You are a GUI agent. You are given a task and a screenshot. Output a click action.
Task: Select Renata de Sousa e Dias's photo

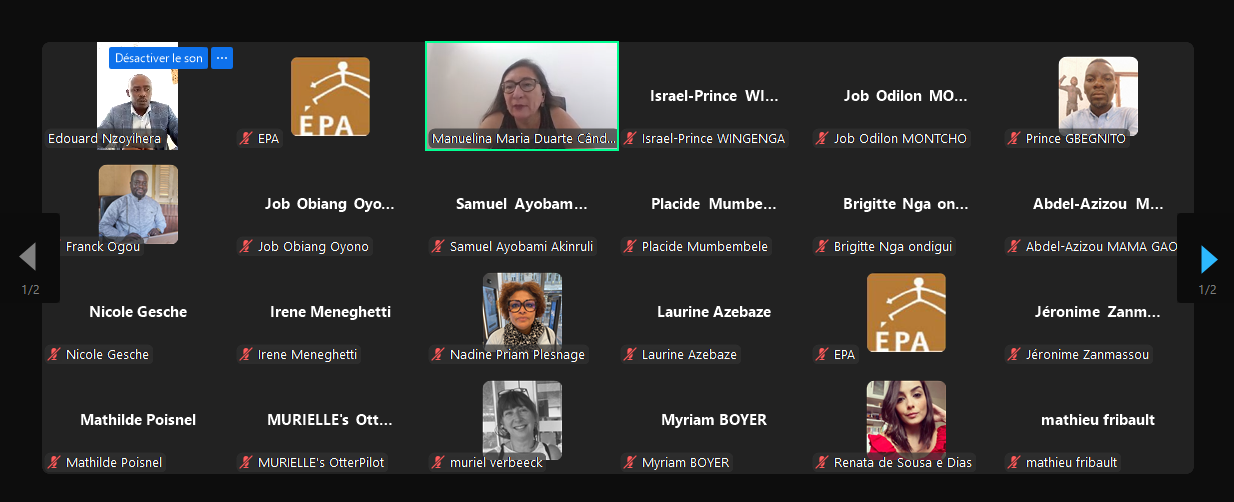pyautogui.click(x=906, y=420)
